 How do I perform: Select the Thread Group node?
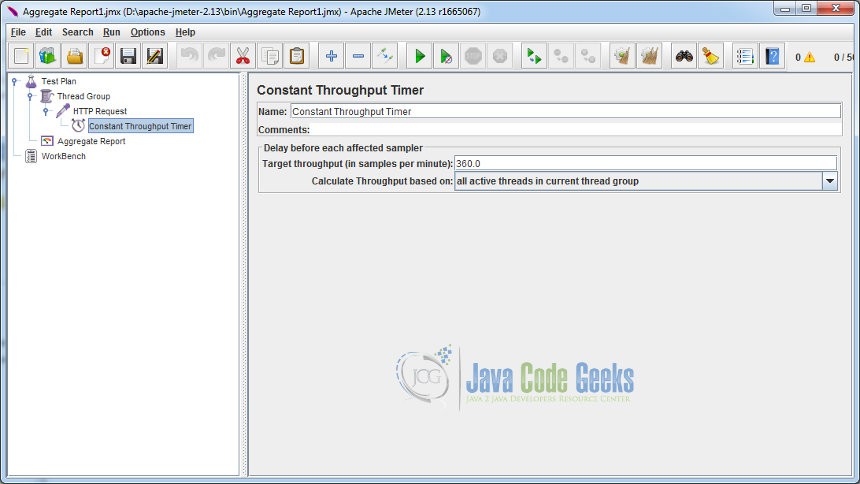pos(83,96)
